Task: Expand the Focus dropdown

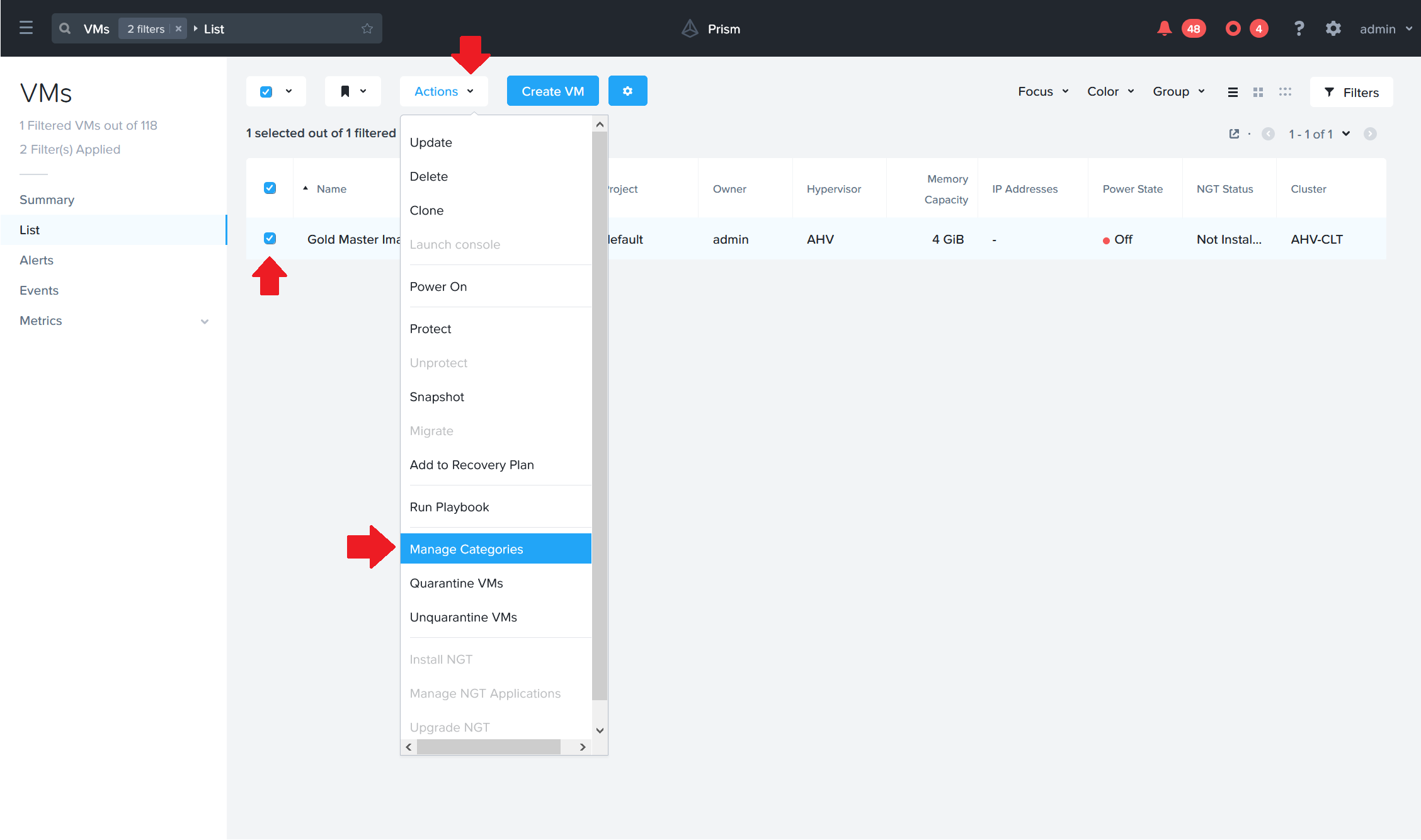Action: [1043, 92]
